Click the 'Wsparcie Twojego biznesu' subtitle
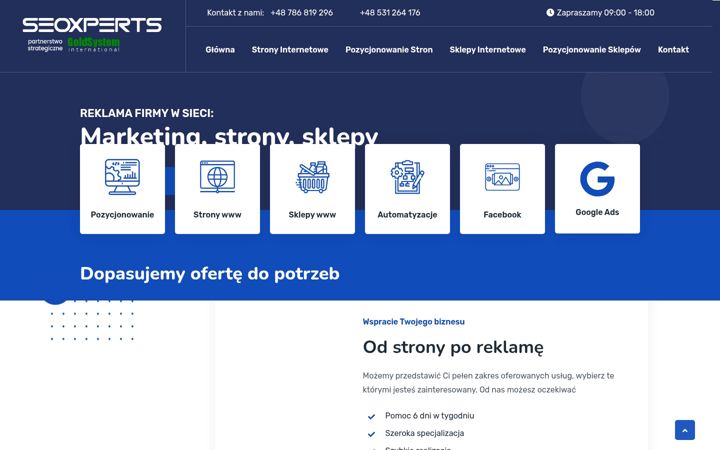This screenshot has width=720, height=450. (x=413, y=321)
